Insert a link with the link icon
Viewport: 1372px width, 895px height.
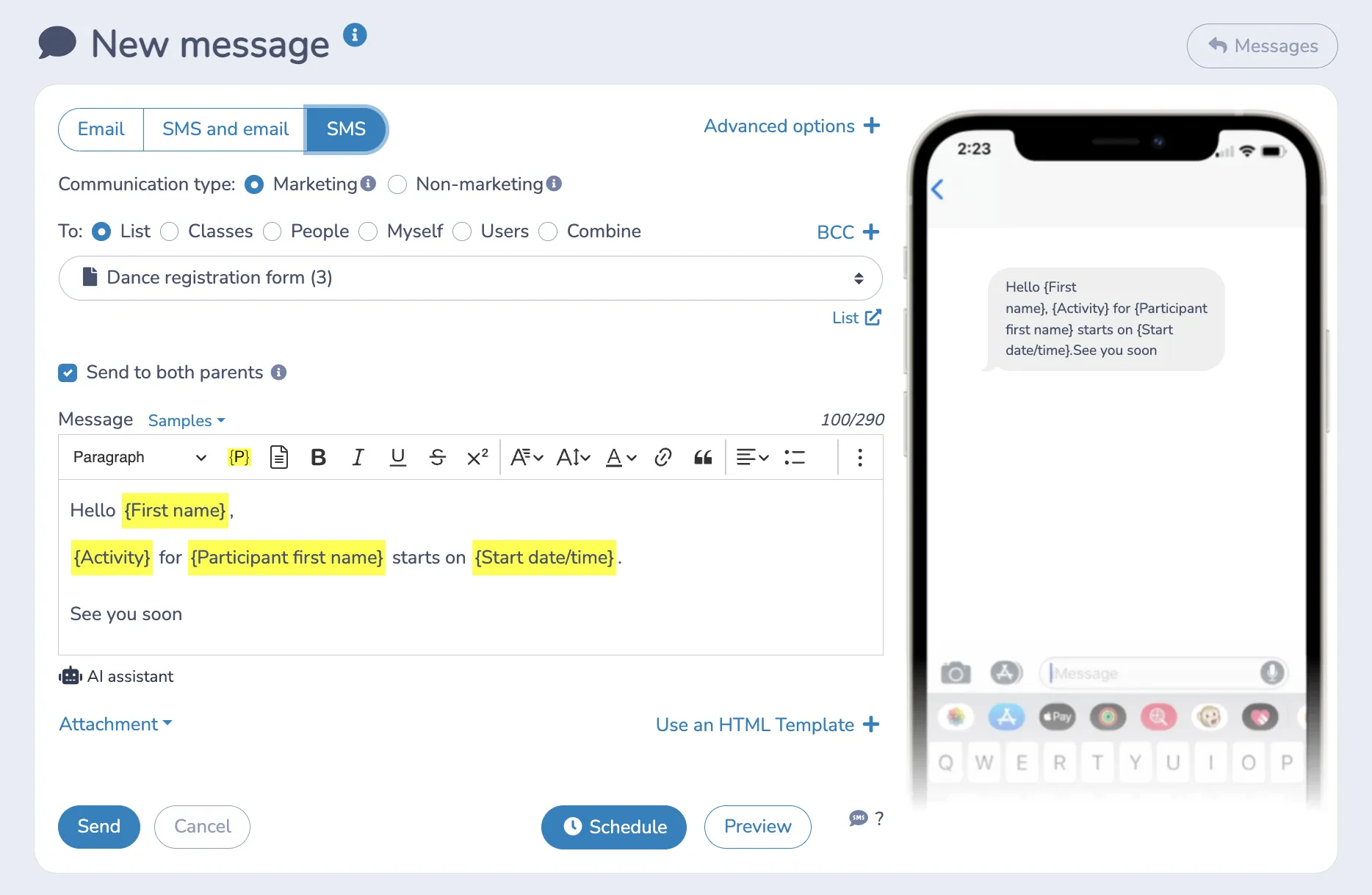click(663, 457)
